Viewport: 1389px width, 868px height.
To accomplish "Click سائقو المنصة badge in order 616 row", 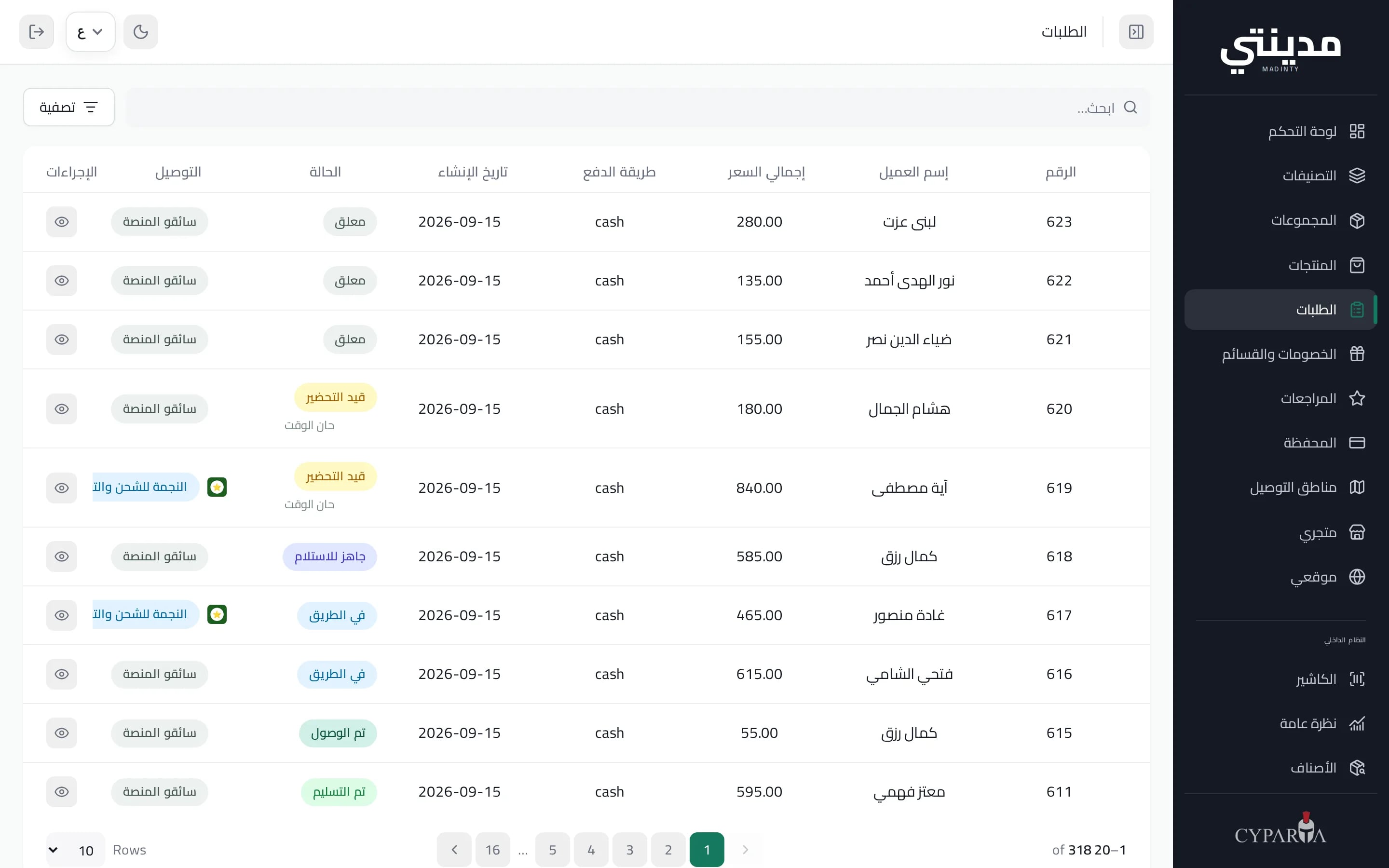I will (x=160, y=674).
